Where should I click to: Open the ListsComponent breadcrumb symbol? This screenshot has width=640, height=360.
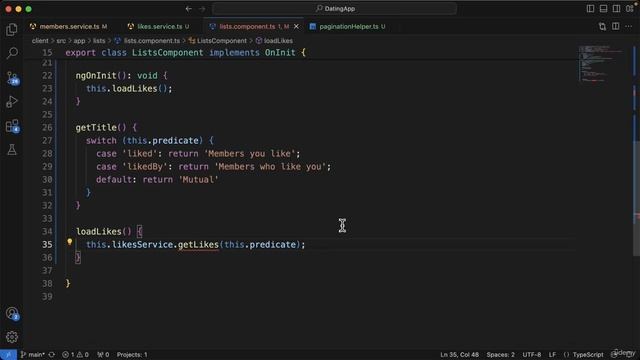[x=218, y=41]
